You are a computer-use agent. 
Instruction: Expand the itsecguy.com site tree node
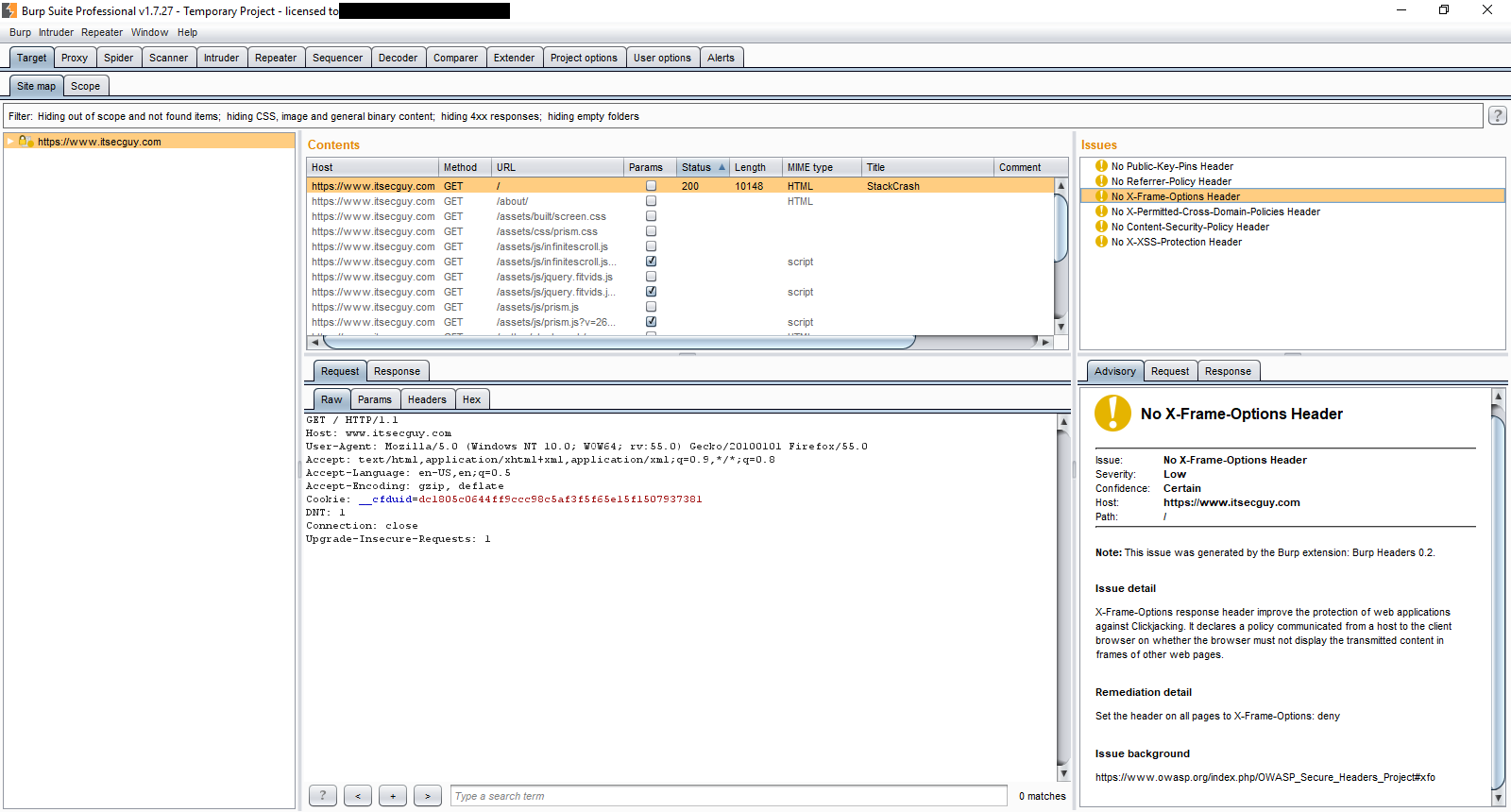10,142
